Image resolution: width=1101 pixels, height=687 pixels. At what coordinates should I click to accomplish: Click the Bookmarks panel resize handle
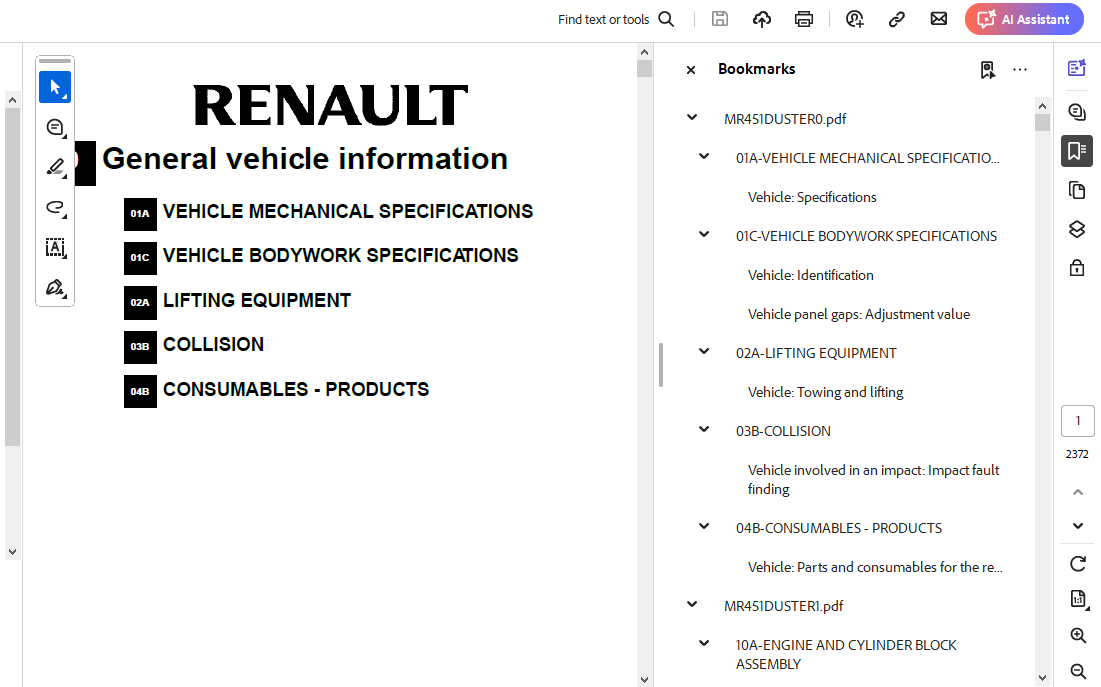[x=661, y=365]
